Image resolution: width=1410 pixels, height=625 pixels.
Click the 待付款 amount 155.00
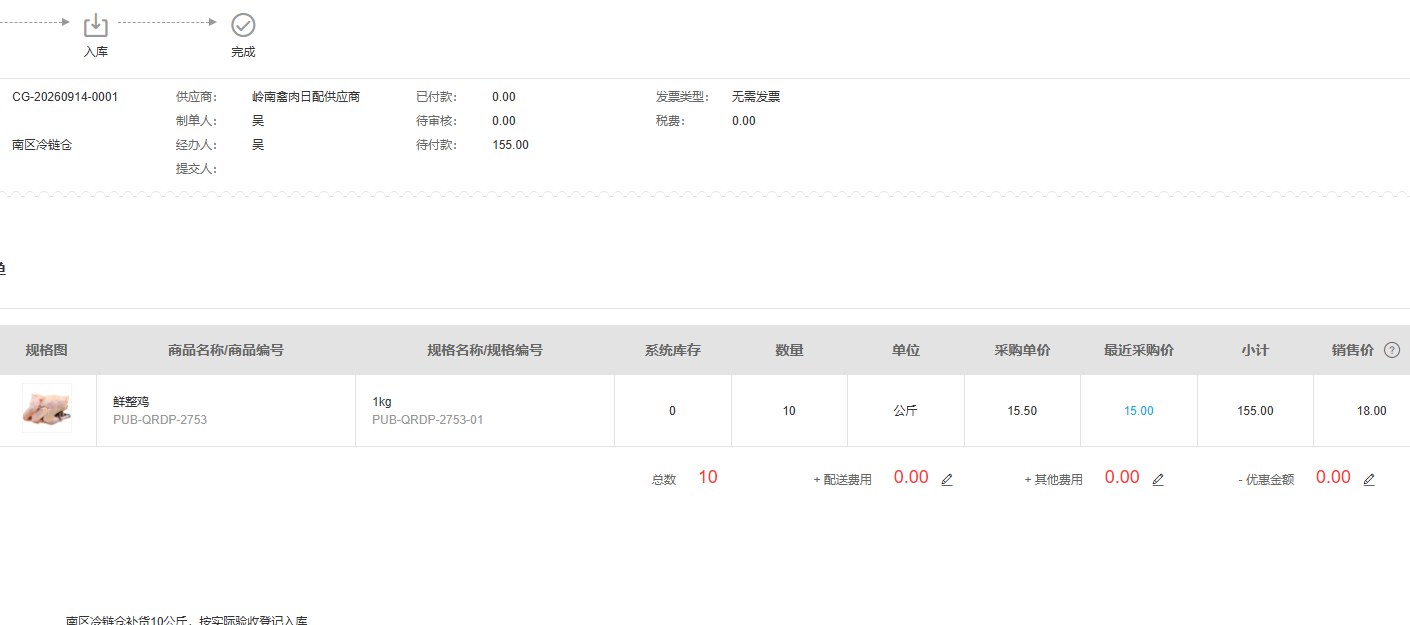click(x=511, y=145)
